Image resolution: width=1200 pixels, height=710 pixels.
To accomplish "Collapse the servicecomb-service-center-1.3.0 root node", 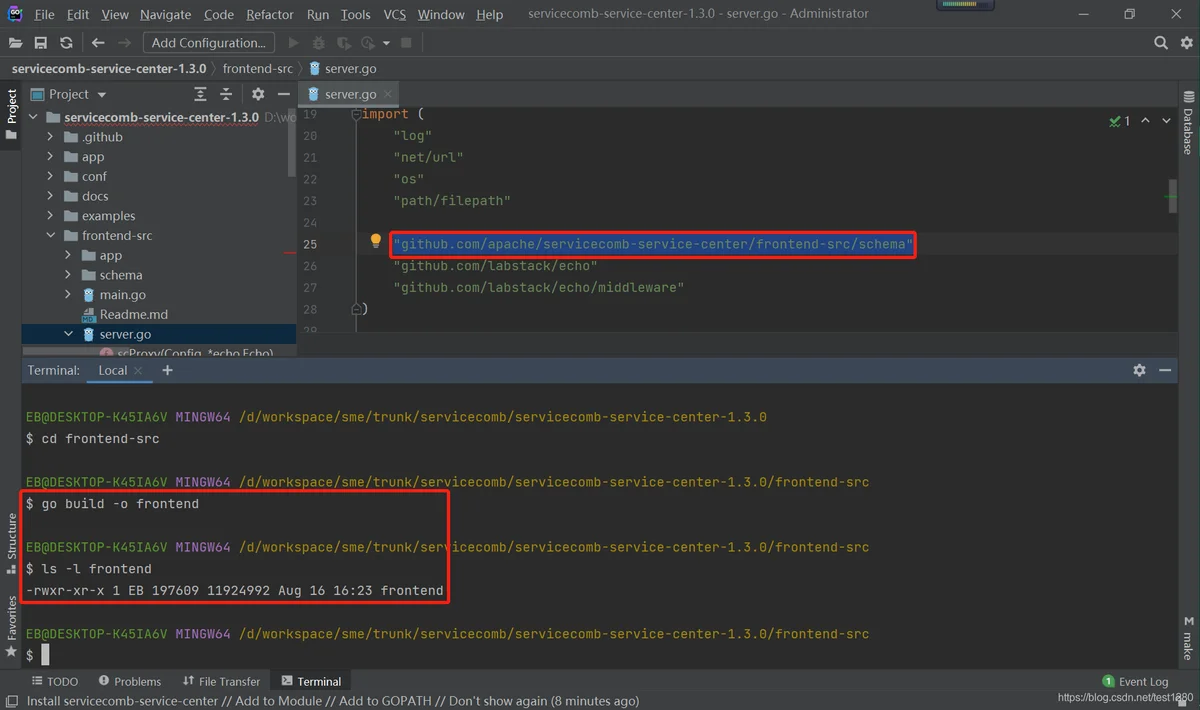I will tap(34, 117).
